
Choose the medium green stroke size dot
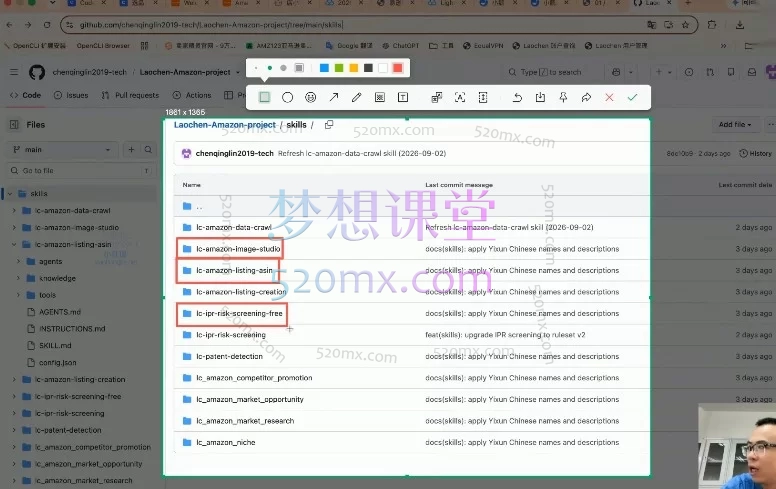[x=270, y=68]
